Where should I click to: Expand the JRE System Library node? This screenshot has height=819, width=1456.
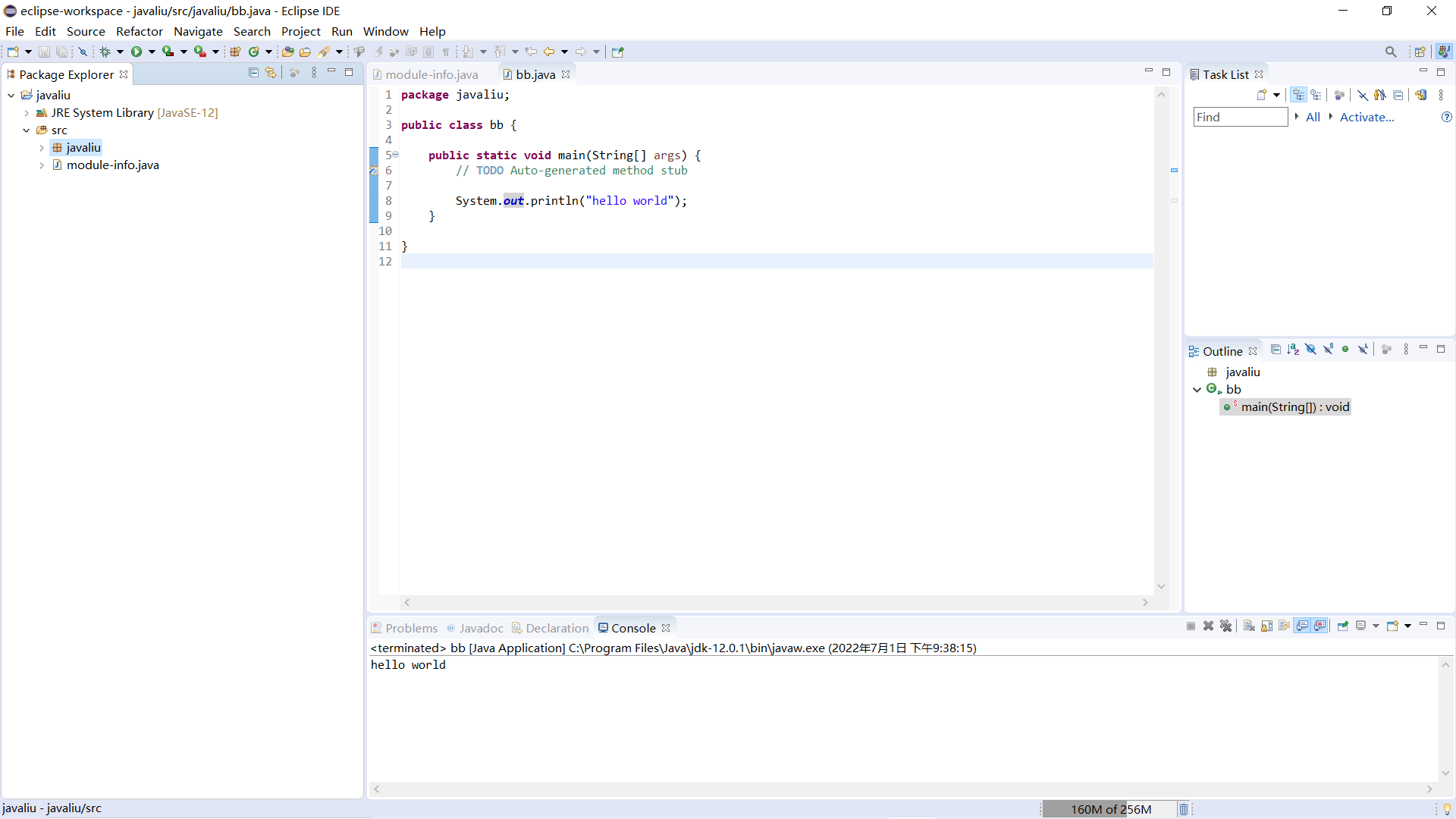click(27, 113)
